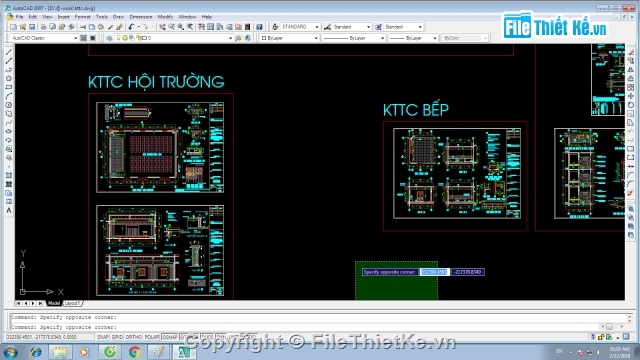
Task: Open the Draw menu
Action: (x=118, y=17)
